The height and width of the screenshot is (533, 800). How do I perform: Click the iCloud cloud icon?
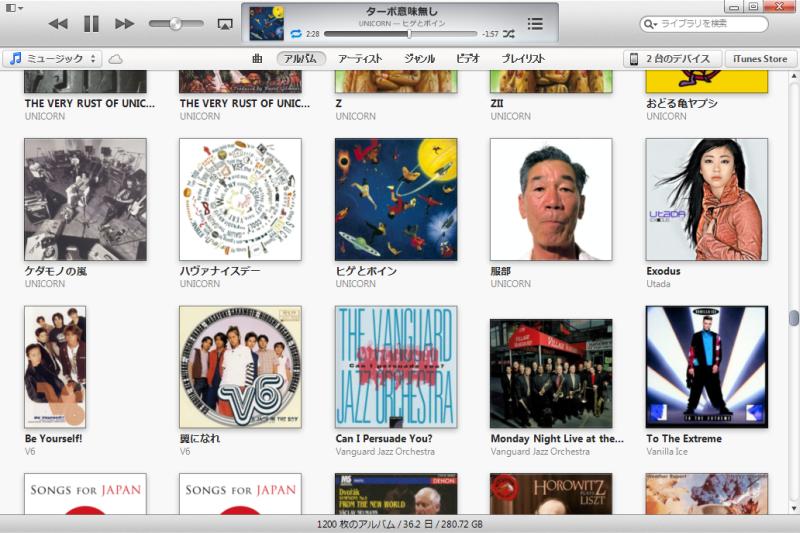point(116,59)
